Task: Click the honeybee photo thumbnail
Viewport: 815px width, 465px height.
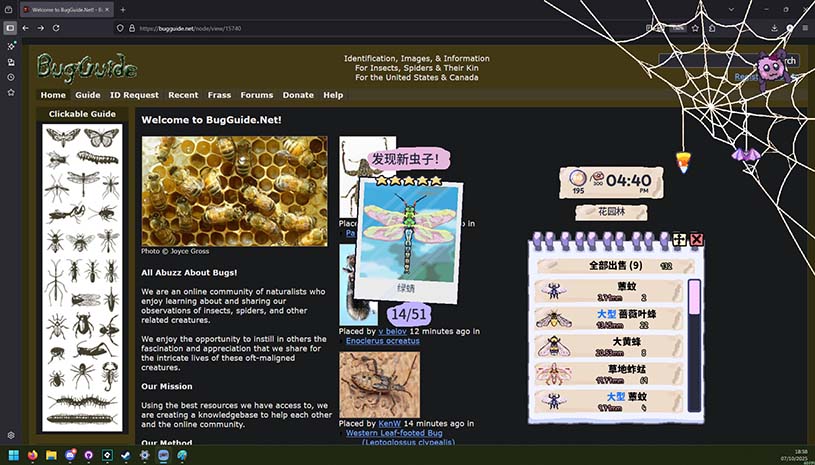Action: (234, 191)
